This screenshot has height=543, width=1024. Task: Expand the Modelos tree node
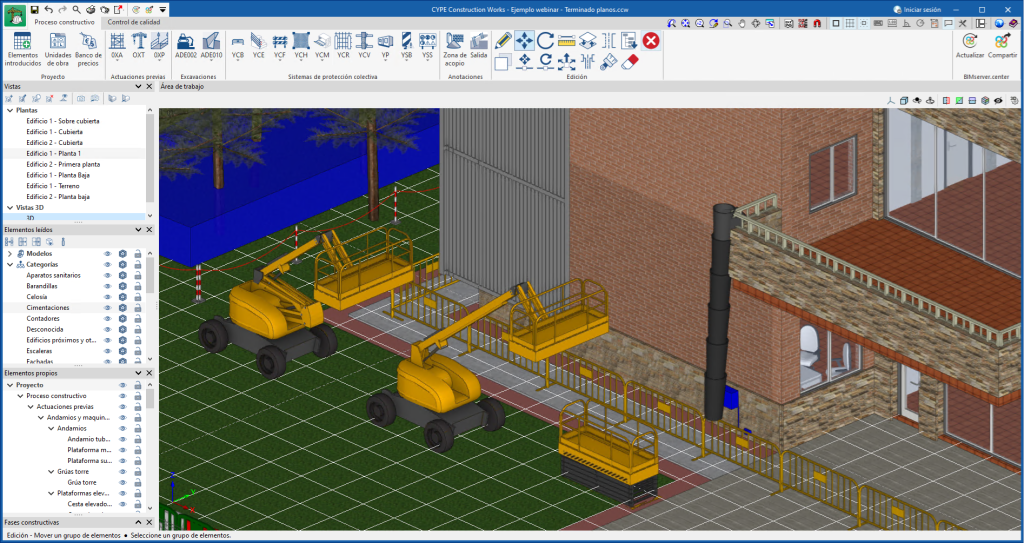pyautogui.click(x=10, y=254)
